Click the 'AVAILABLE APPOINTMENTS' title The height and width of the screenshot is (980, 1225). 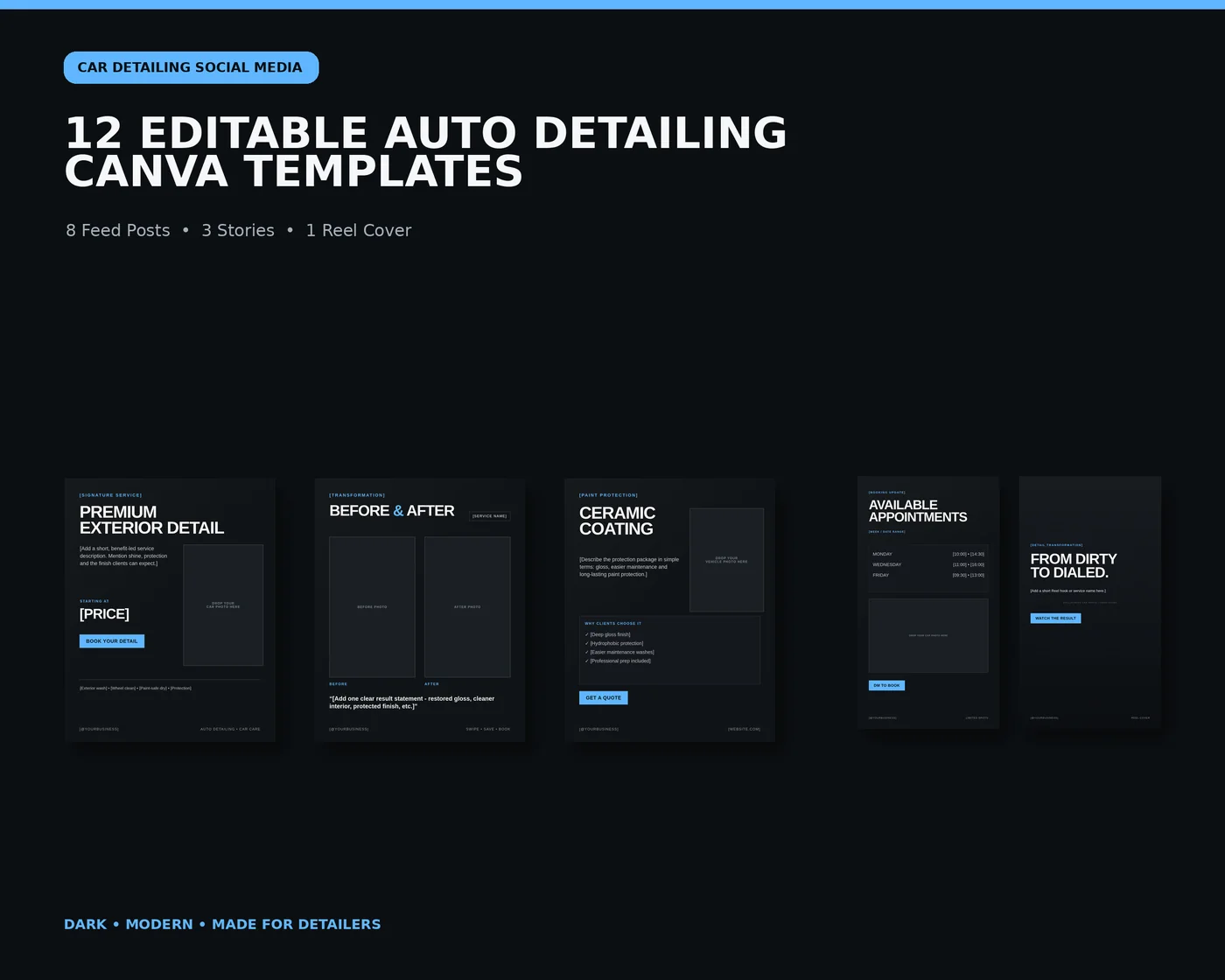pyautogui.click(x=918, y=511)
